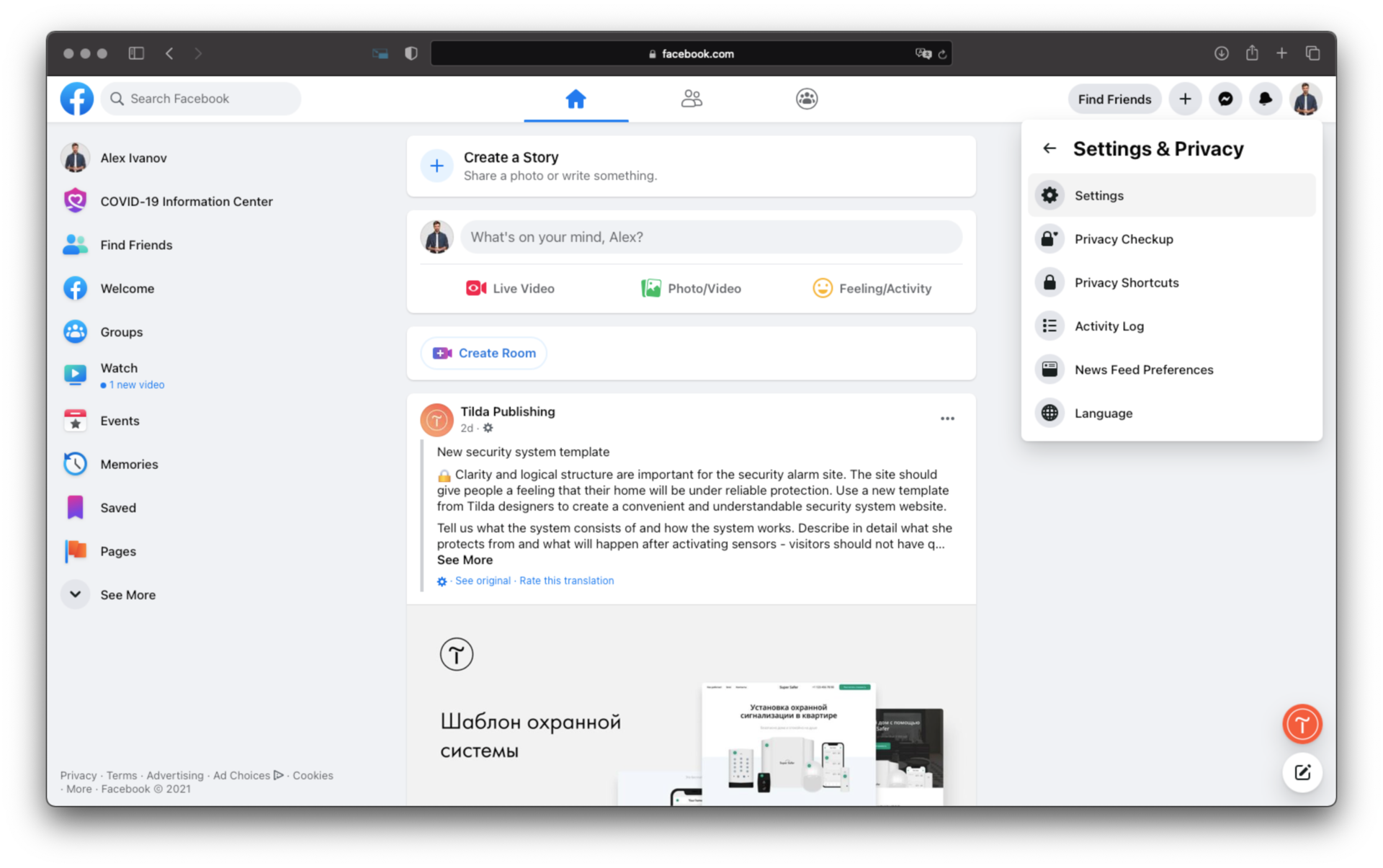Open Tilda Publishing page name
This screenshot has width=1383, height=868.
(508, 411)
